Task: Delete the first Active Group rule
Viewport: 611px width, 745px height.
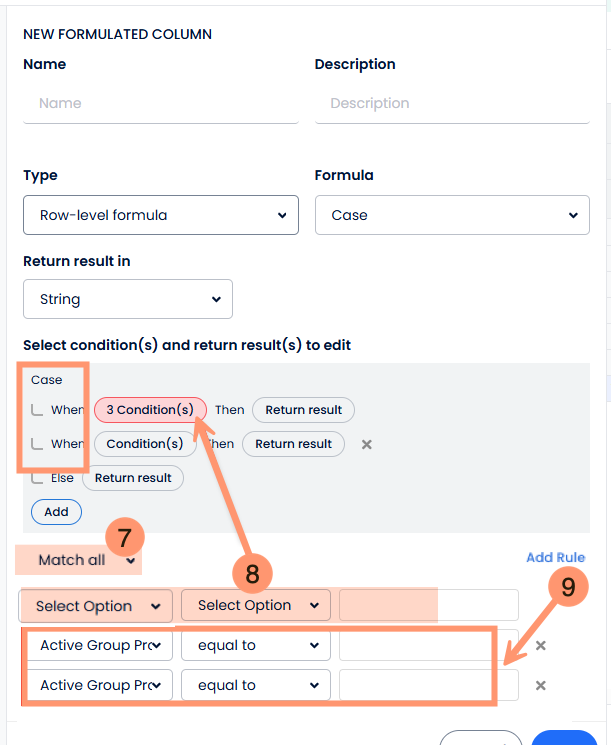Action: coord(541,646)
